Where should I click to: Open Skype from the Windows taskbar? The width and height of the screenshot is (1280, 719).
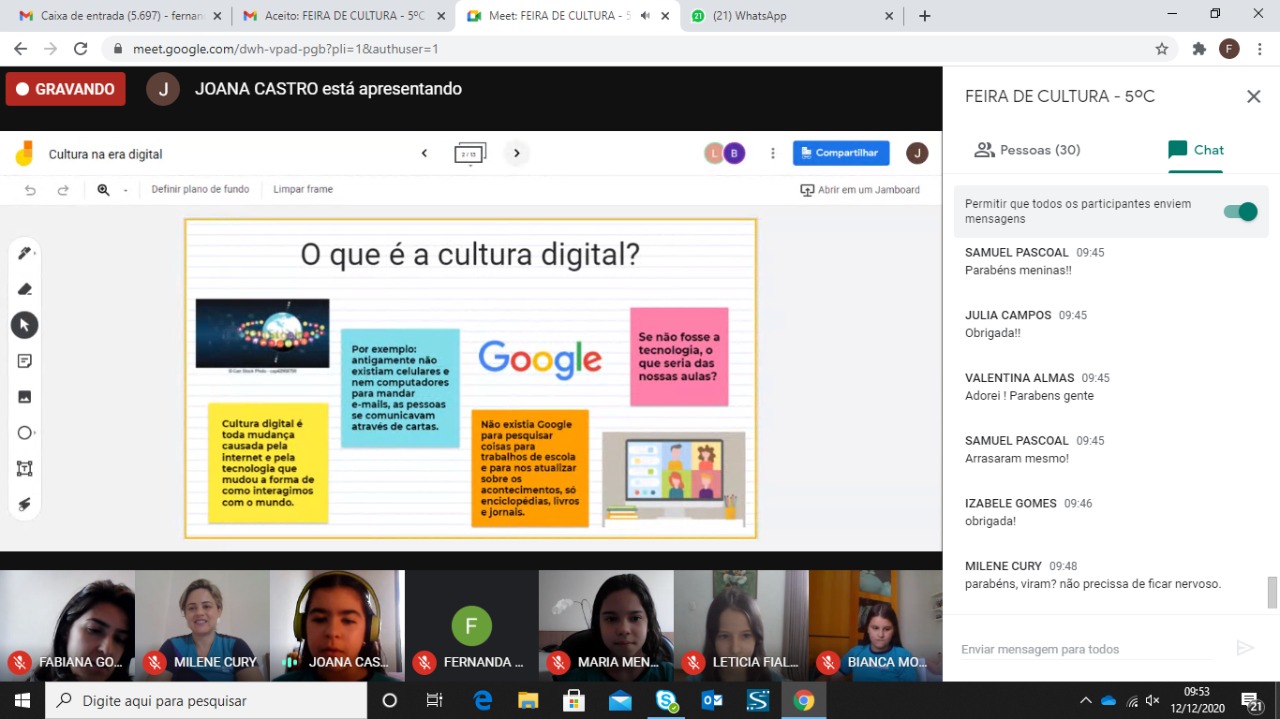click(666, 701)
